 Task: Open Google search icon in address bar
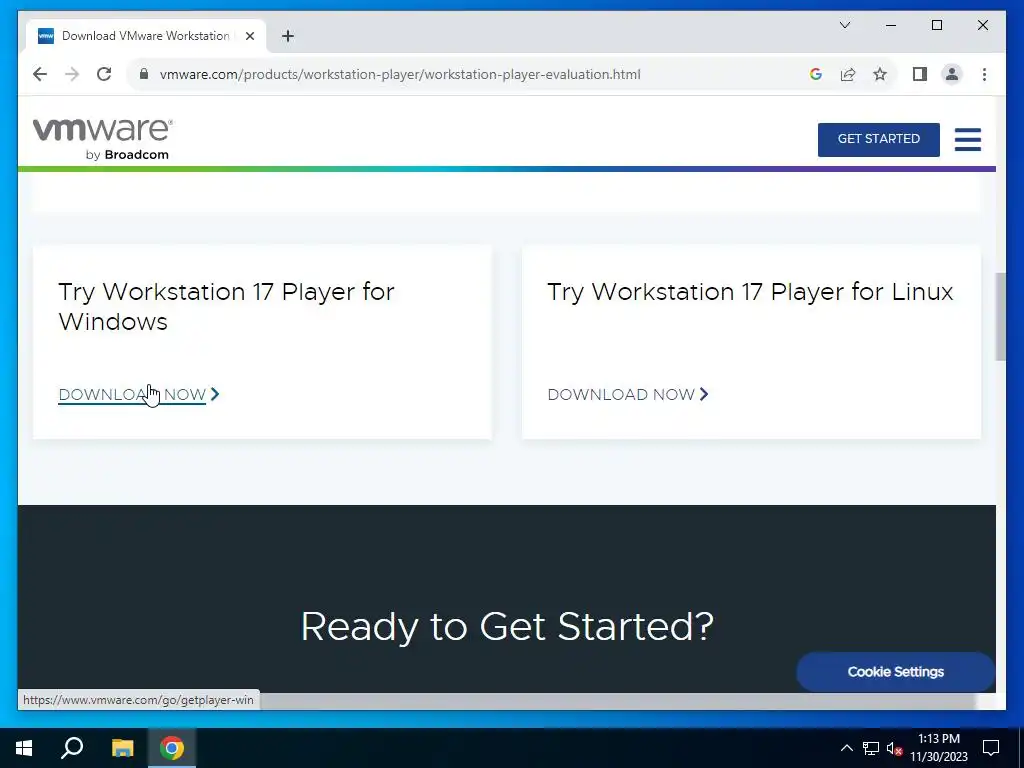point(816,74)
